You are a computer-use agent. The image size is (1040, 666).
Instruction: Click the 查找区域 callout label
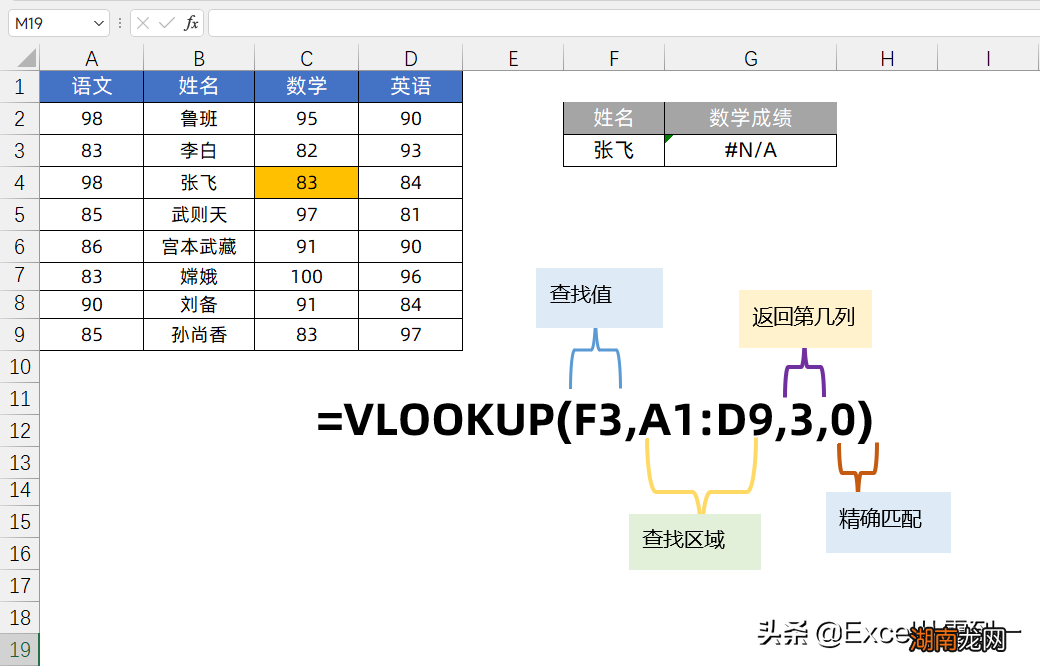coord(694,541)
